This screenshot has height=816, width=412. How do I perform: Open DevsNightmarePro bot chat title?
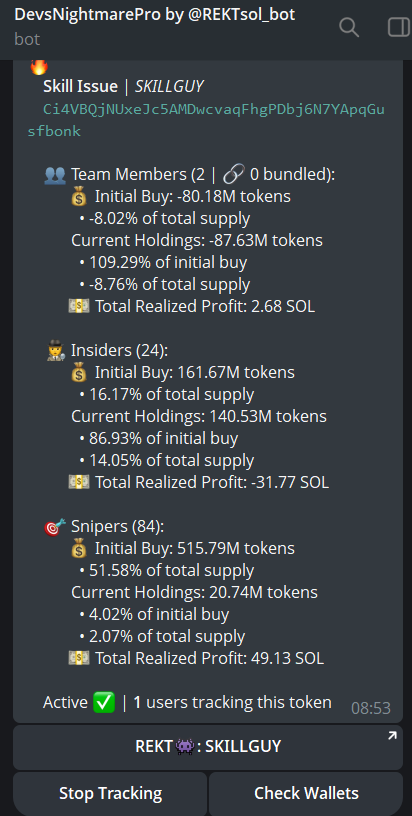(x=154, y=15)
